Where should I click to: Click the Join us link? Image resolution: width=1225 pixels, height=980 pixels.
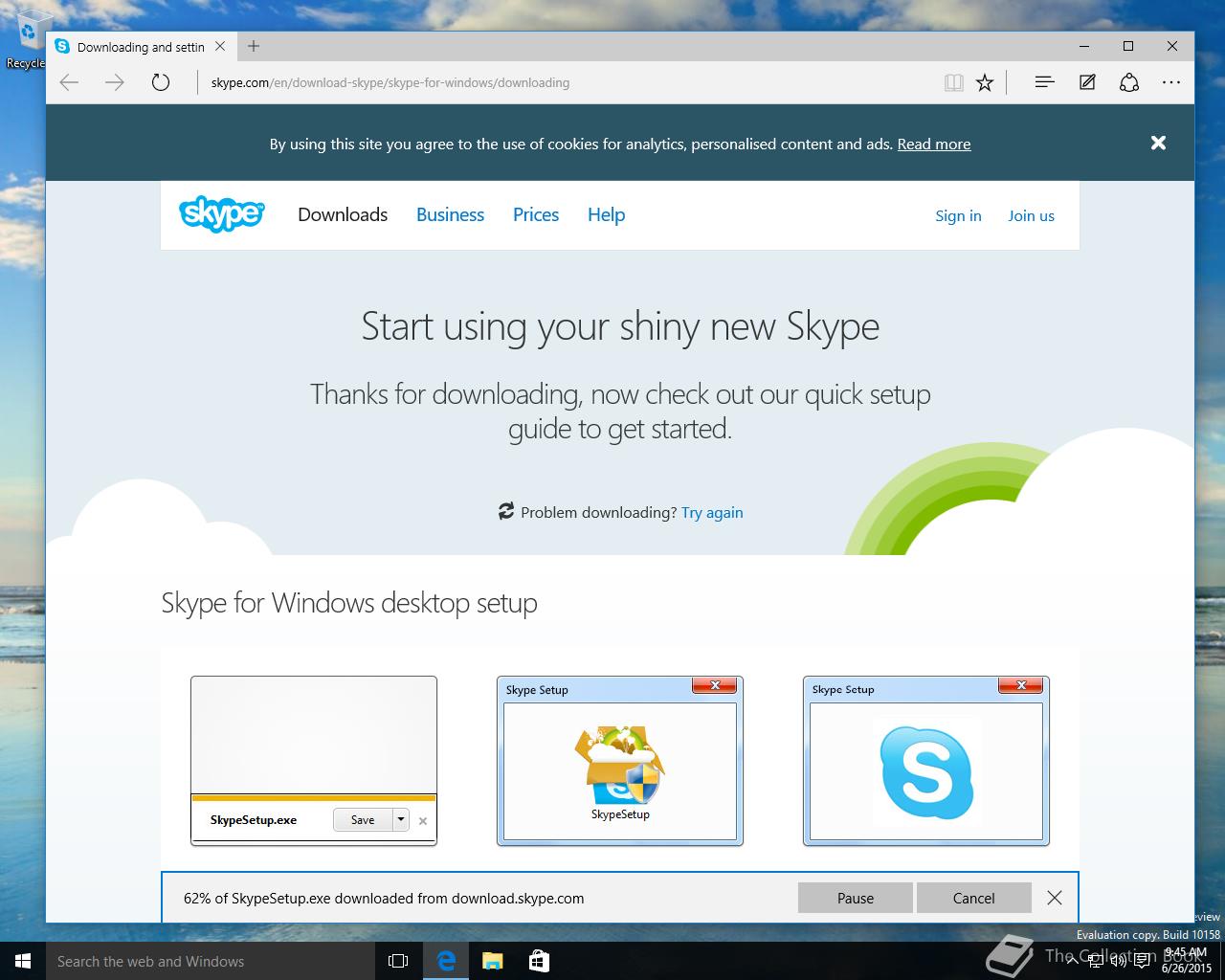pyautogui.click(x=1031, y=215)
